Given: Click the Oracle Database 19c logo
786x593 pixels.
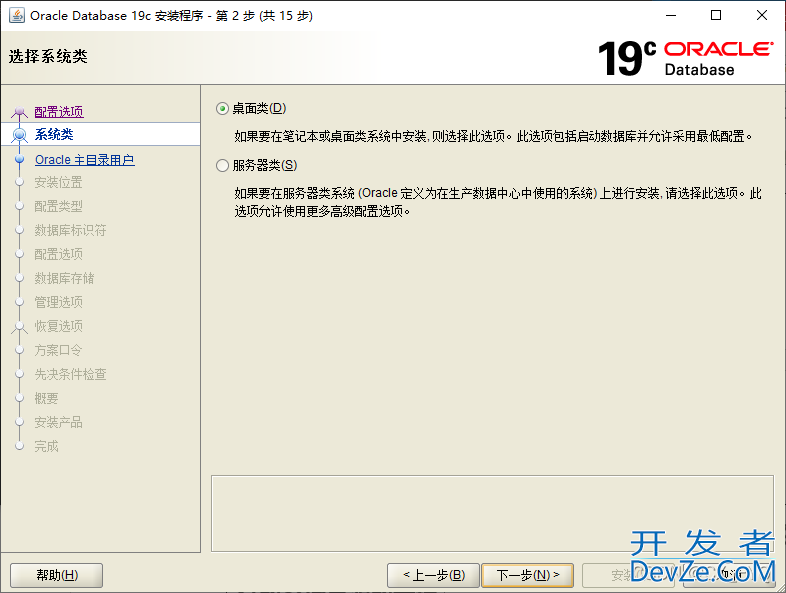Looking at the screenshot, I should tap(685, 59).
